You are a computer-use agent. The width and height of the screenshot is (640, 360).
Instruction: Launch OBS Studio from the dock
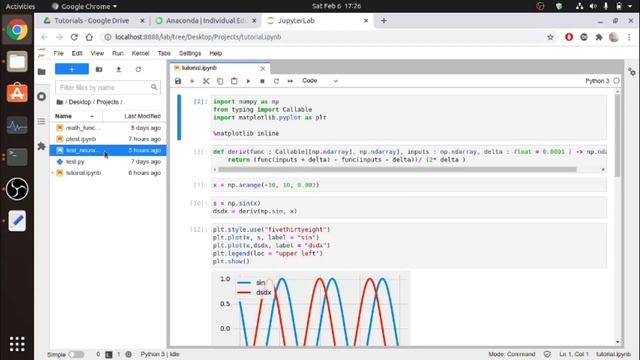[17, 189]
